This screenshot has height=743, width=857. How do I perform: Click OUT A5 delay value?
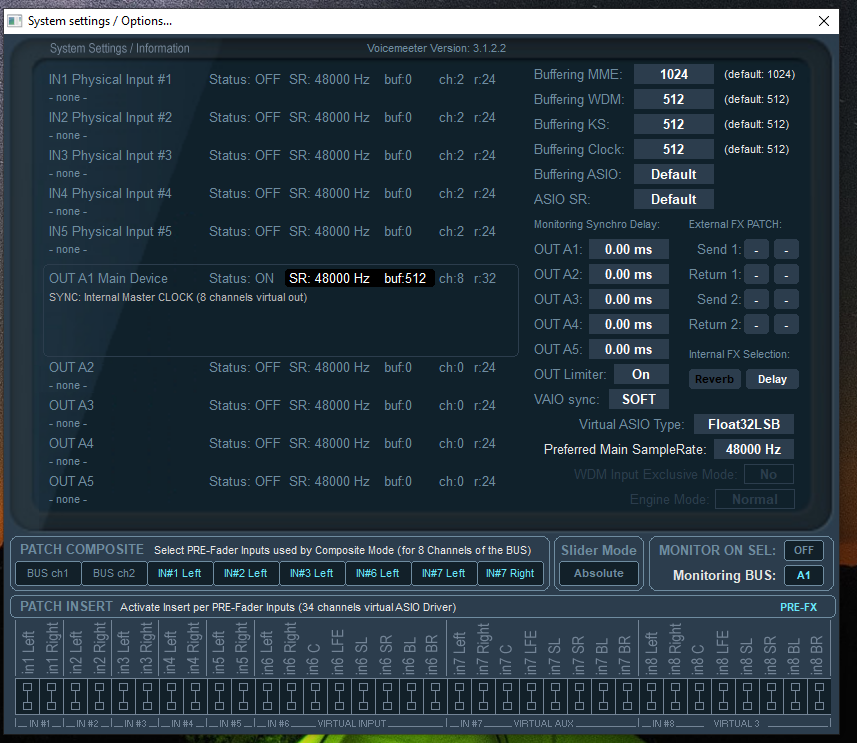tap(629, 349)
